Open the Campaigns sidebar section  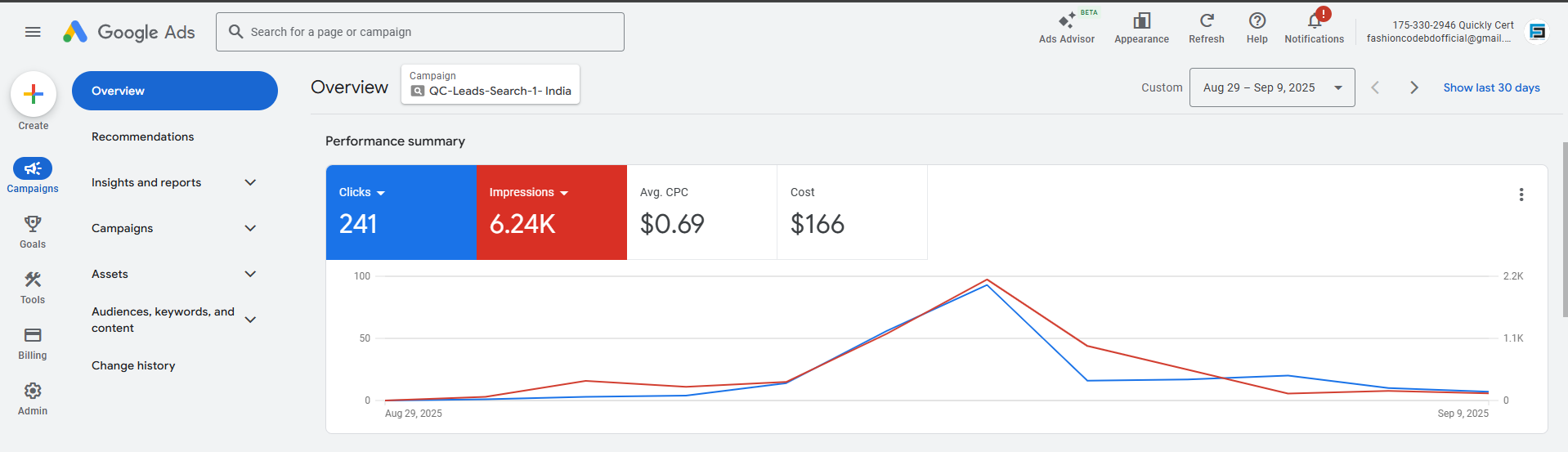[x=33, y=176]
